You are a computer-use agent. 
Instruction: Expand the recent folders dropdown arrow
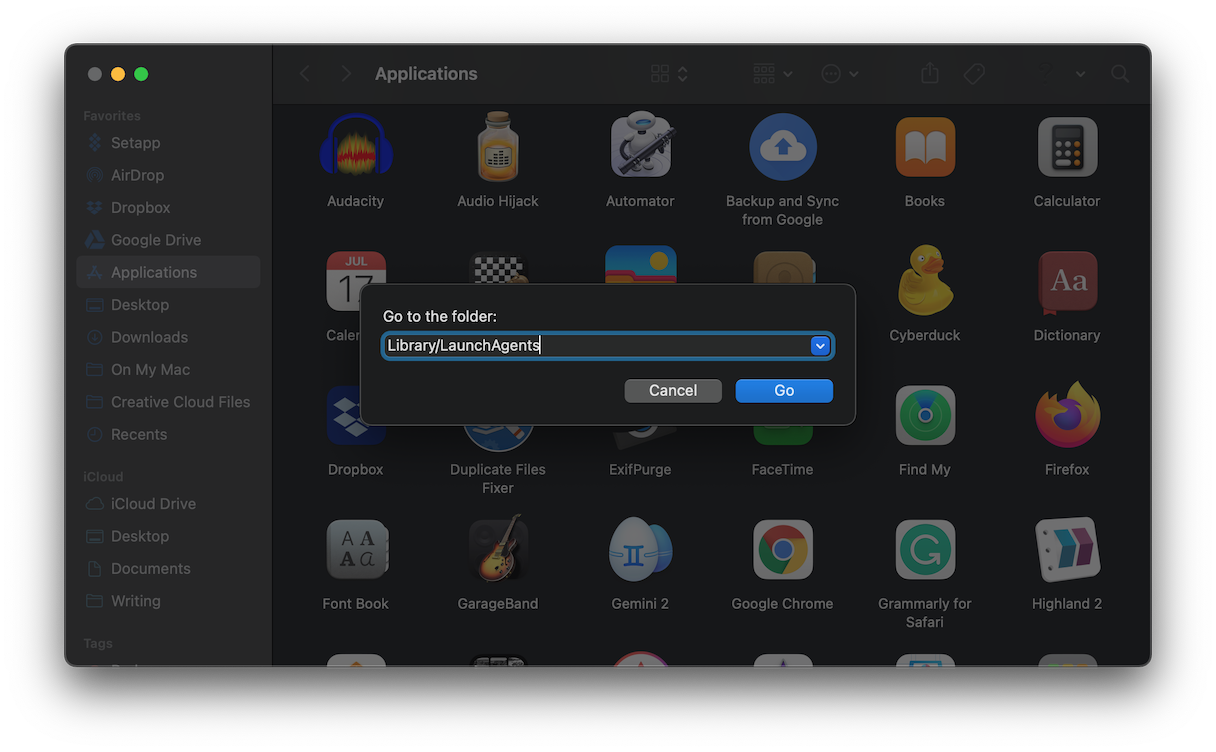pyautogui.click(x=820, y=346)
